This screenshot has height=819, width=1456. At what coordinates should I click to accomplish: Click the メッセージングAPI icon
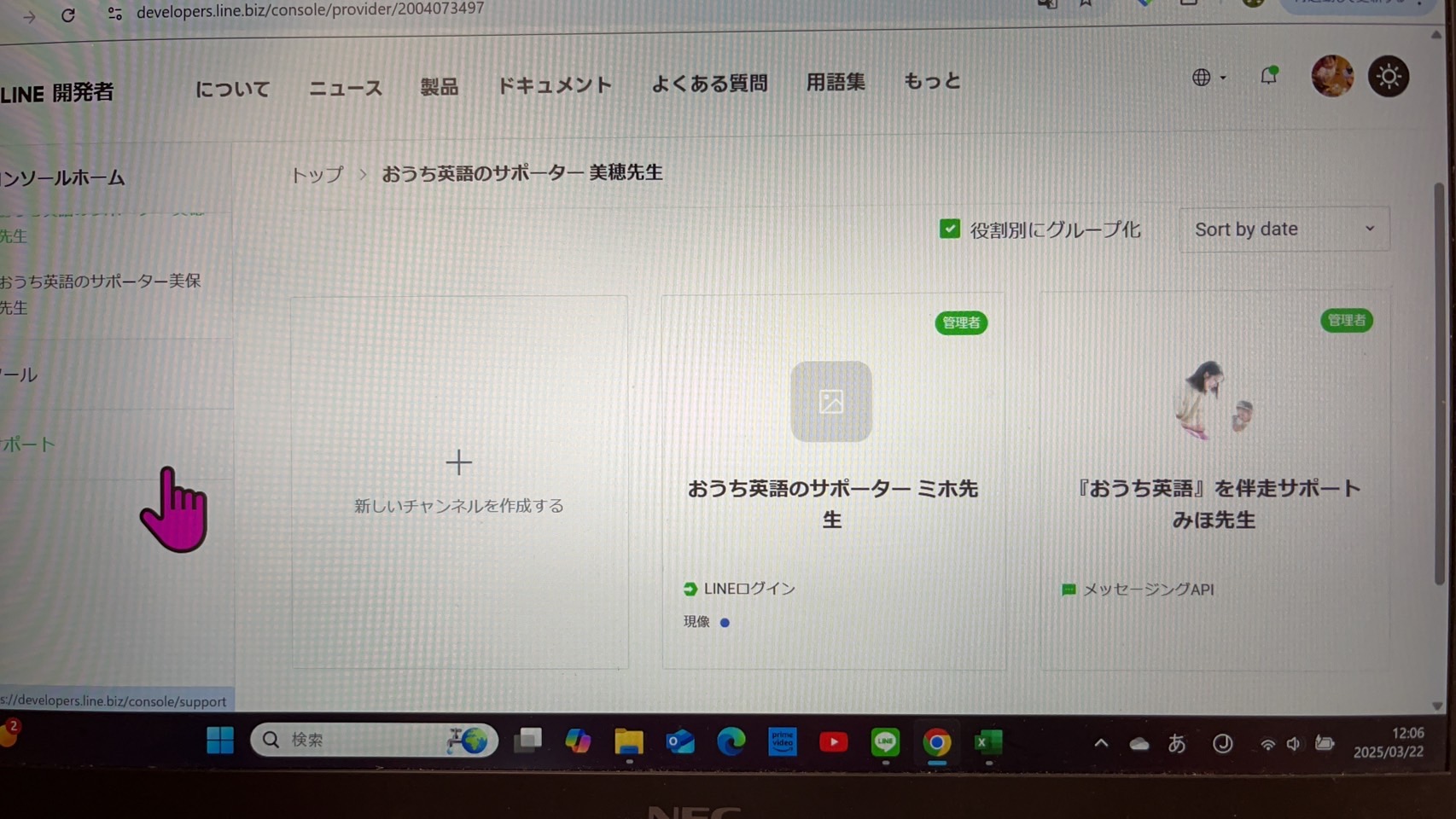1069,590
